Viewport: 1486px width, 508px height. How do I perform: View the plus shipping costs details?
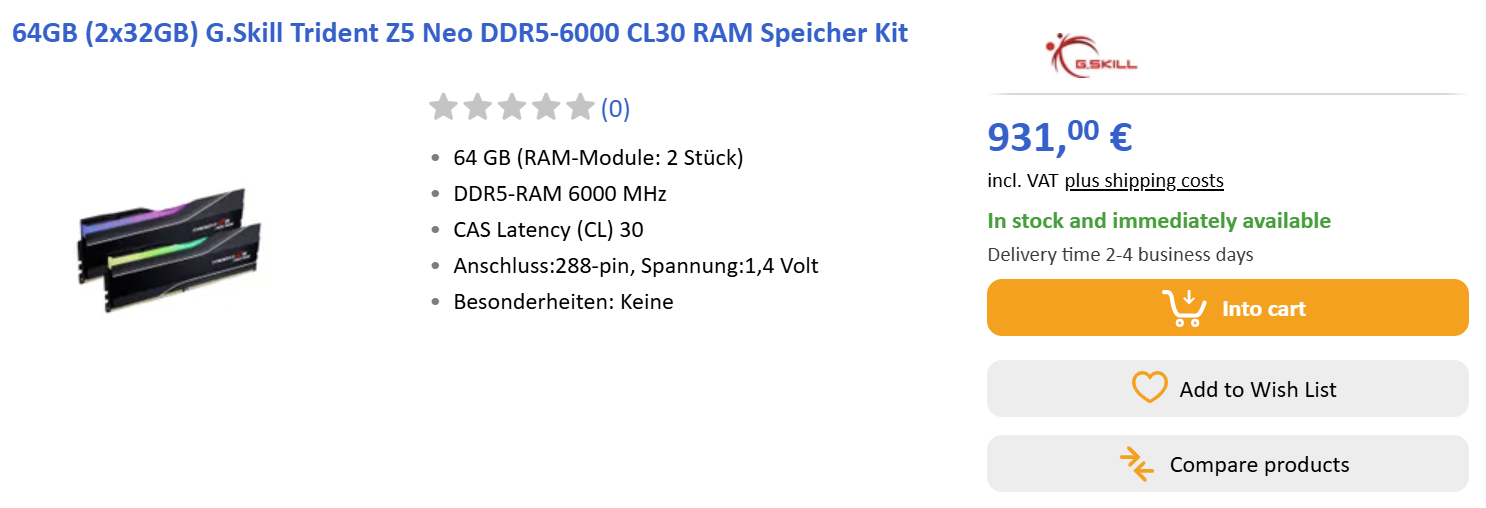[1144, 181]
